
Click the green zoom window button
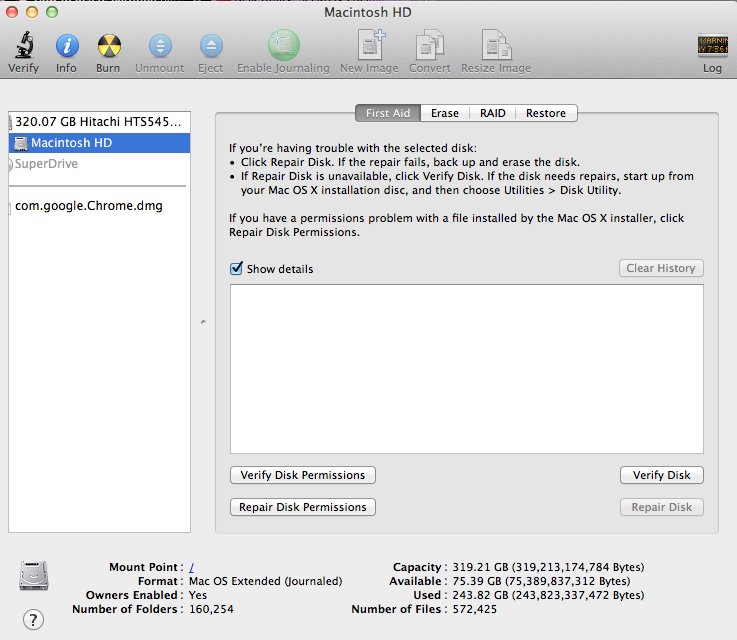coord(52,12)
